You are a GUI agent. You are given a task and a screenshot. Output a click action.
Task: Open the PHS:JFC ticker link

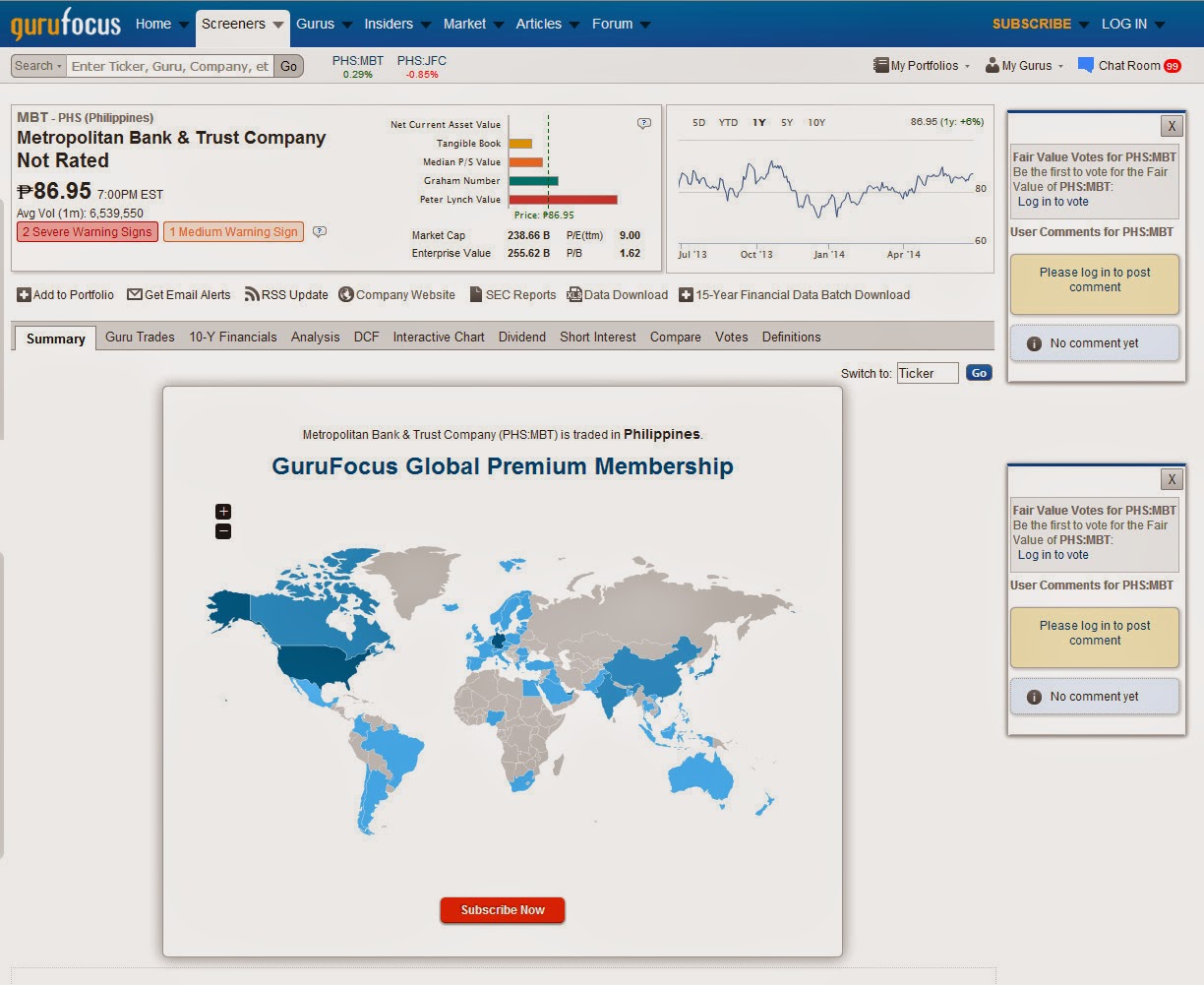click(x=422, y=61)
